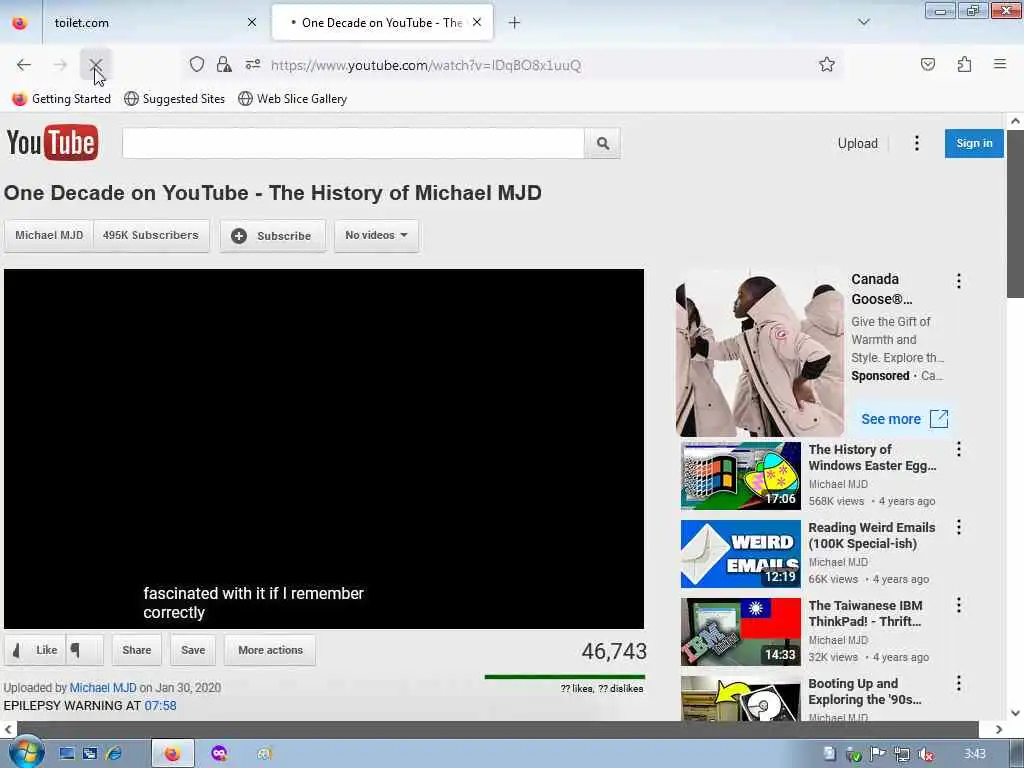Click horizontal scrollbar right arrow
This screenshot has height=768, width=1024.
tap(999, 729)
